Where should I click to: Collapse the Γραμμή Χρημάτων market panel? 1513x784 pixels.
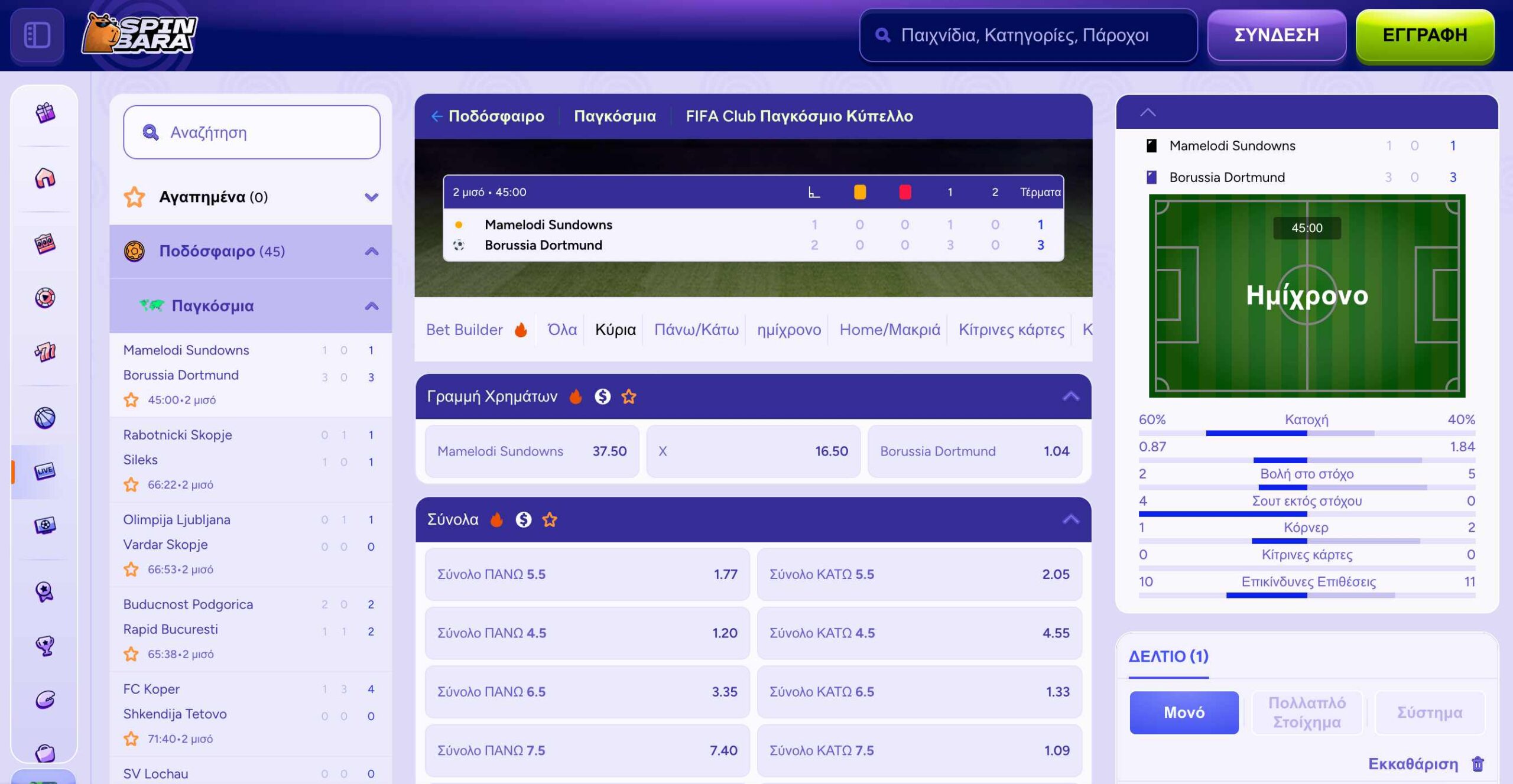click(1070, 396)
